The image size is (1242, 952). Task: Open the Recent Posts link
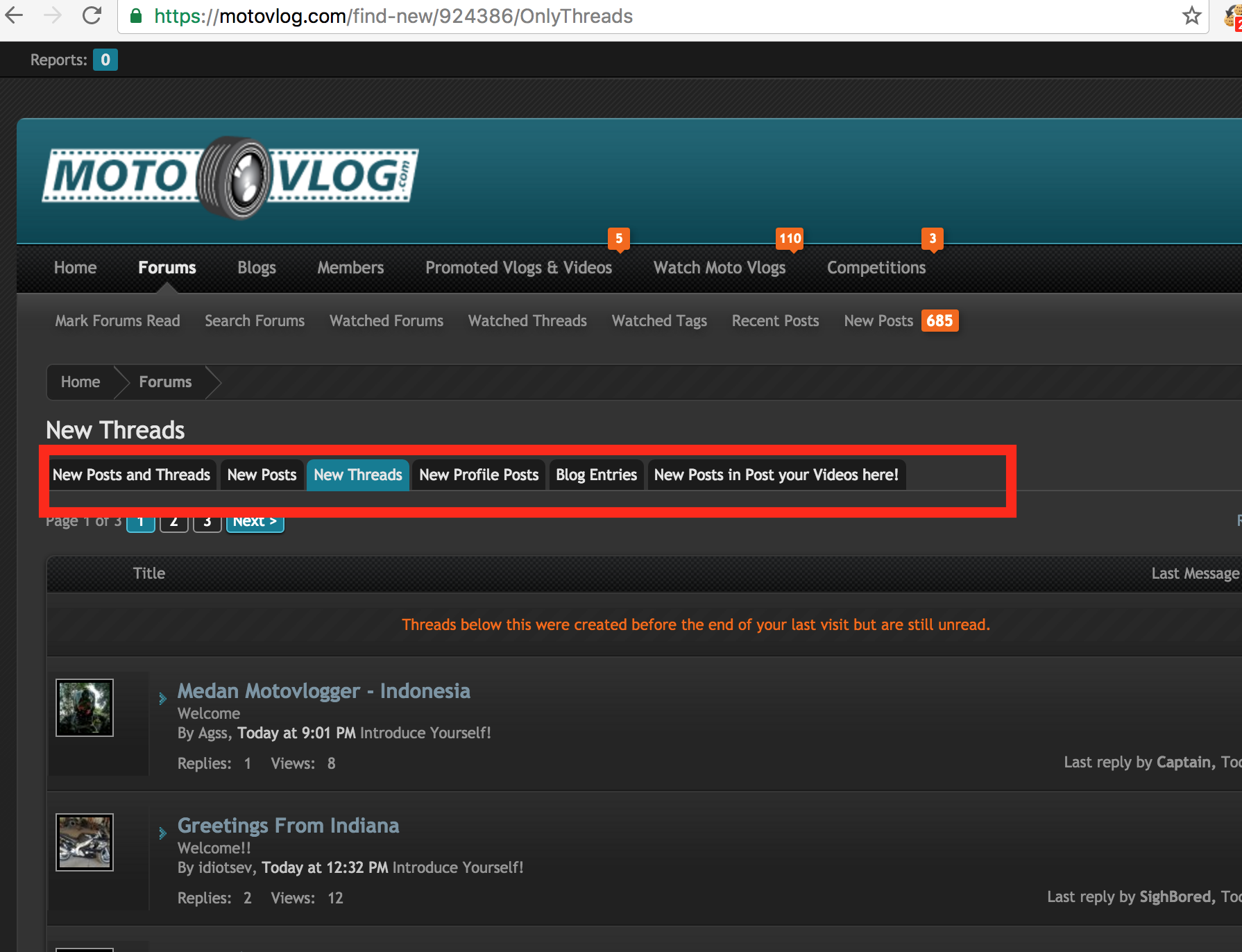(776, 321)
